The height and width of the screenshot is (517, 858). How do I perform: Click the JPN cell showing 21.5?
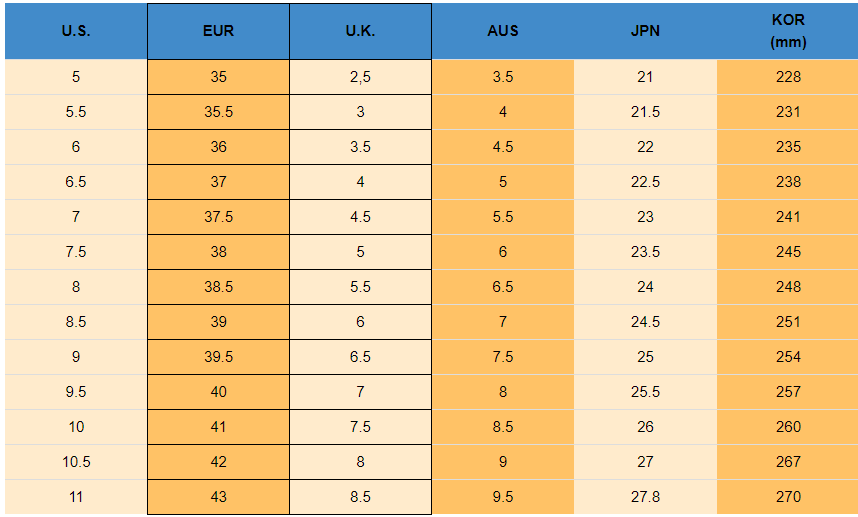click(x=645, y=112)
